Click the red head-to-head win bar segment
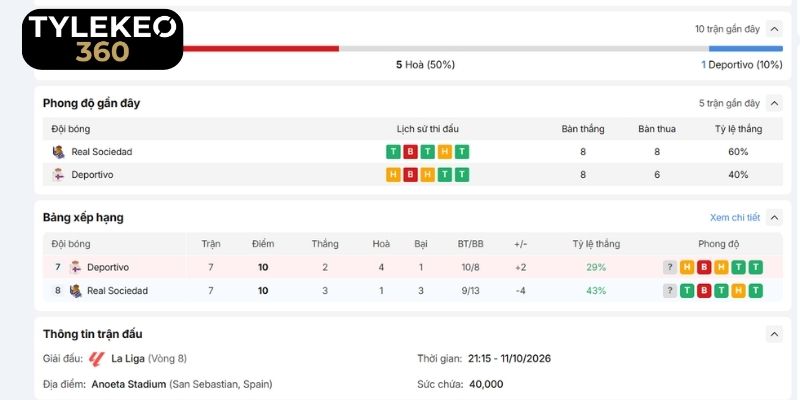Image resolution: width=800 pixels, height=400 pixels. pyautogui.click(x=261, y=48)
